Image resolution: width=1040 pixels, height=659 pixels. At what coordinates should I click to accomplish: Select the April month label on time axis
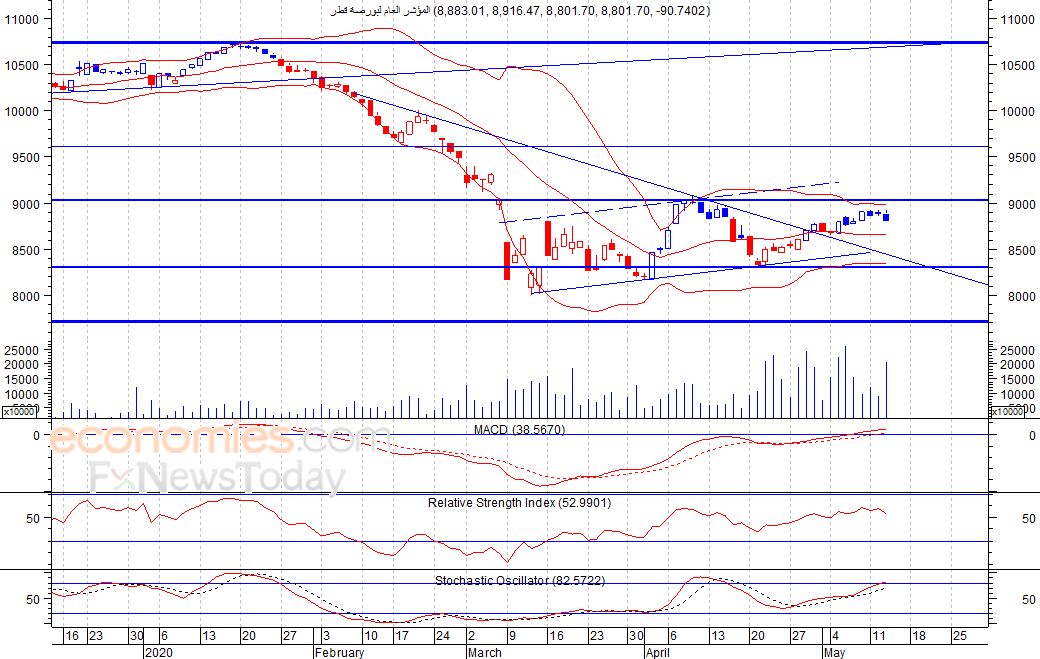tap(657, 652)
